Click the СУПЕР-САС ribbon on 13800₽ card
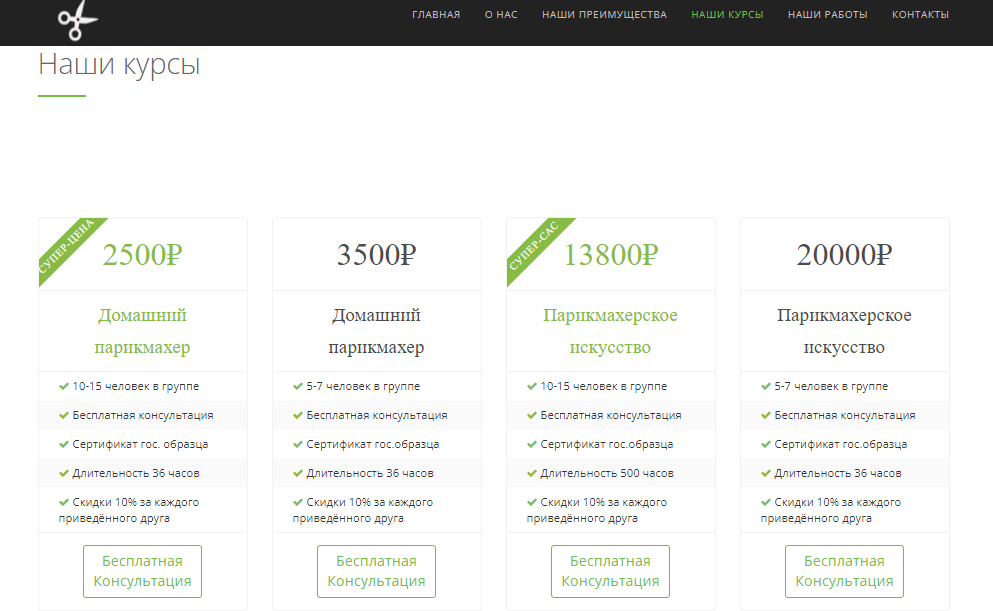This screenshot has height=611, width=993. pyautogui.click(x=534, y=246)
